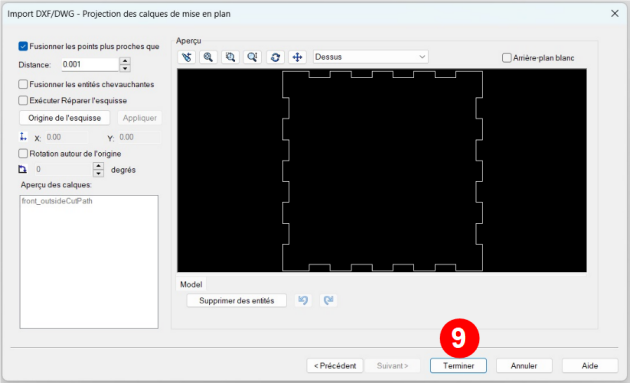The image size is (630, 383).
Task: Select the Model tab
Action: 191,285
